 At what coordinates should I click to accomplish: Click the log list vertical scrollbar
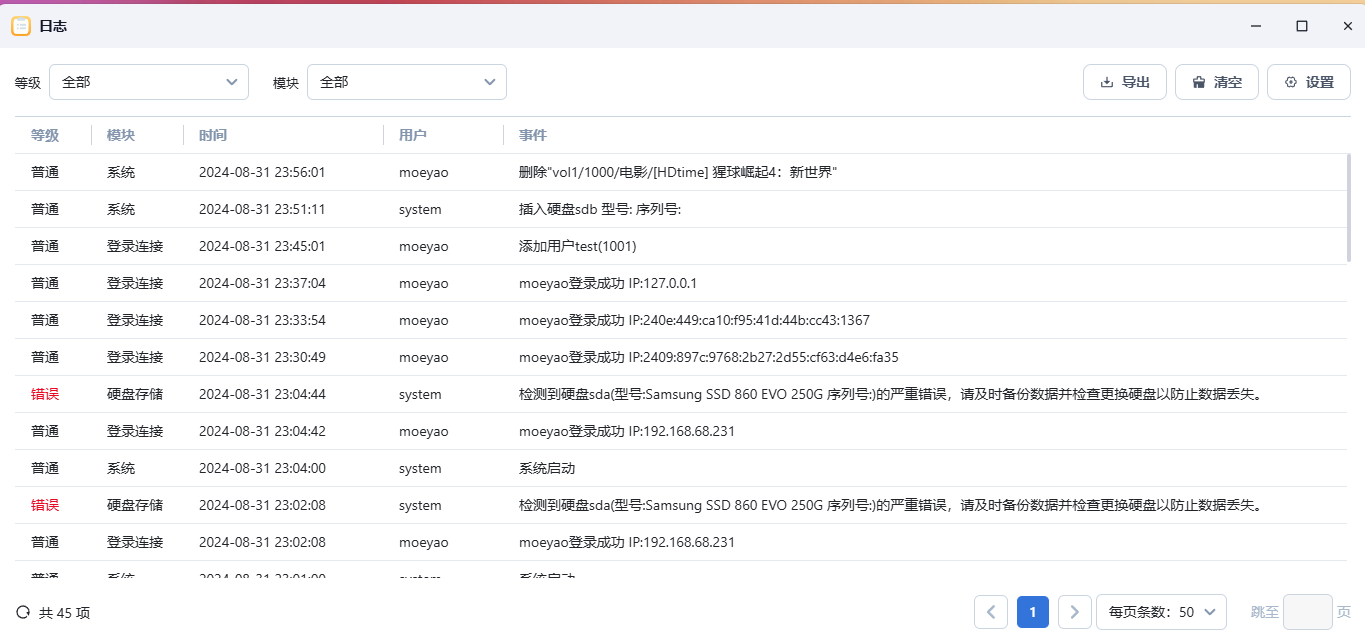click(x=1349, y=208)
